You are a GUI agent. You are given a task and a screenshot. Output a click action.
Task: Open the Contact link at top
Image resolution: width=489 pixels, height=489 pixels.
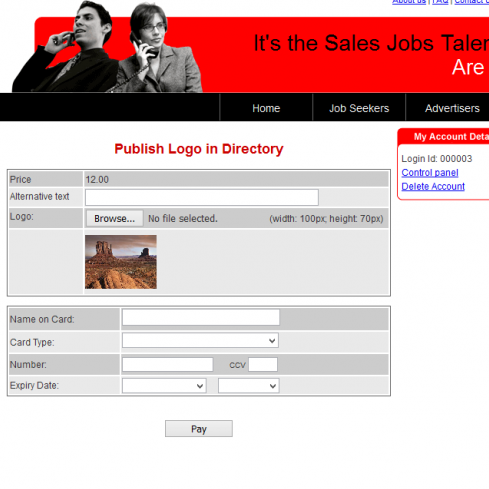[x=471, y=2]
